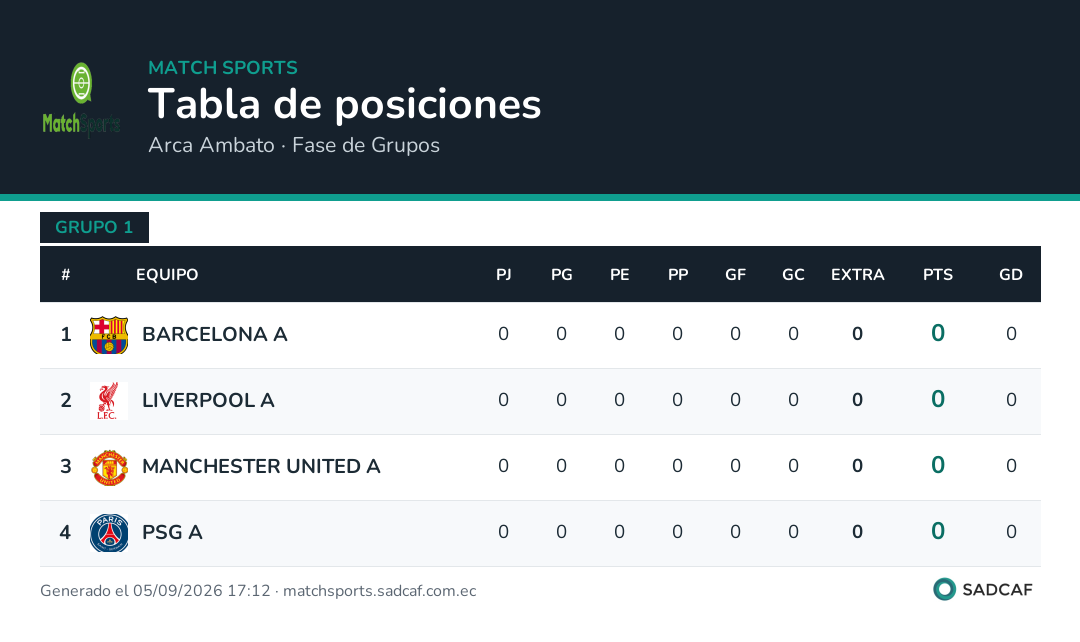Click matchsports.sadcaf.com.ec footer link
The image size is (1080, 642).
380,591
